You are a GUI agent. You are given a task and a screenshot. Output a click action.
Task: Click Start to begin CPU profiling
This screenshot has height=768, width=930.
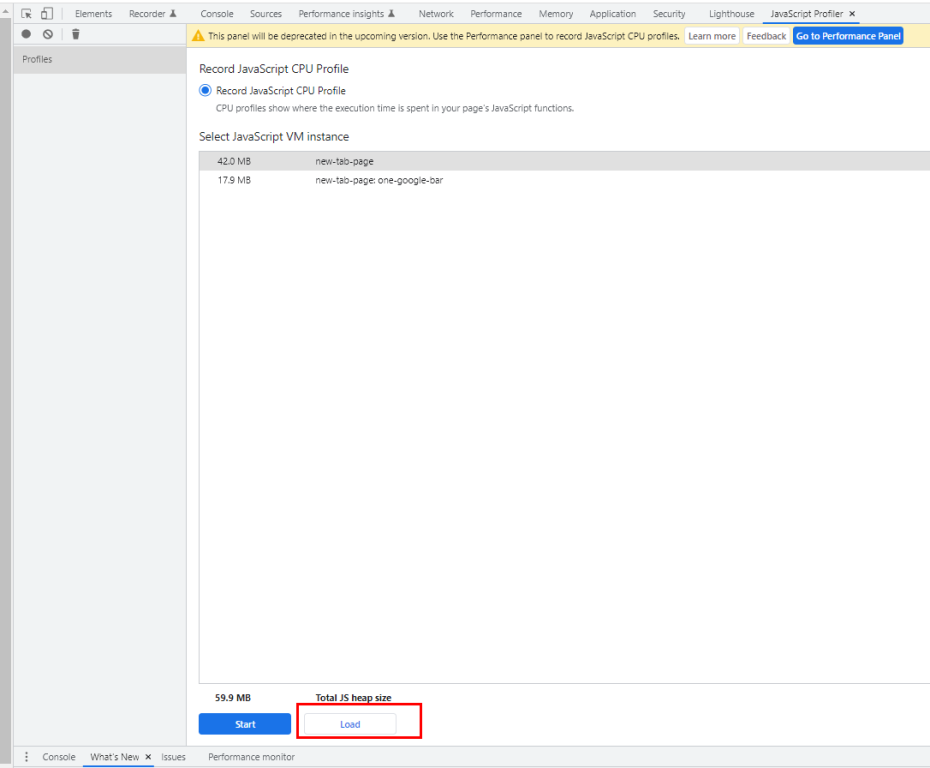click(x=244, y=723)
